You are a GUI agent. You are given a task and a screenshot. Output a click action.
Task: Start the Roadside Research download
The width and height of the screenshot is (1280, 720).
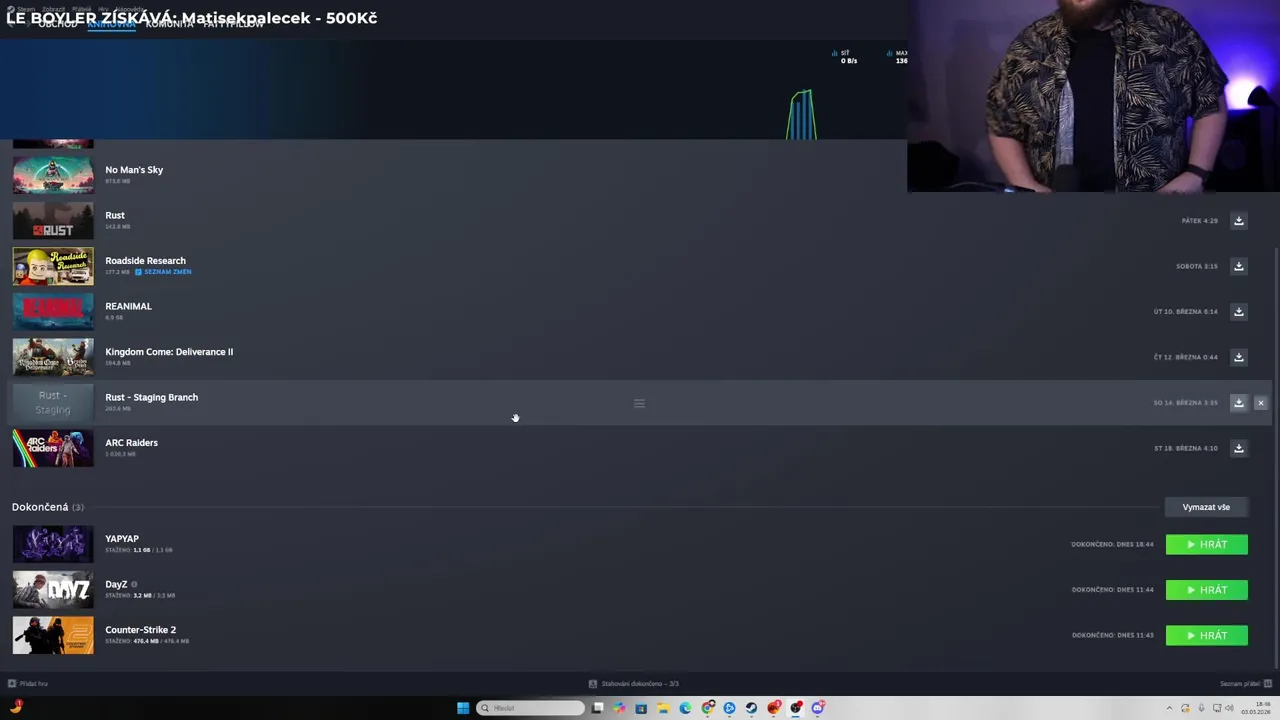click(1238, 266)
